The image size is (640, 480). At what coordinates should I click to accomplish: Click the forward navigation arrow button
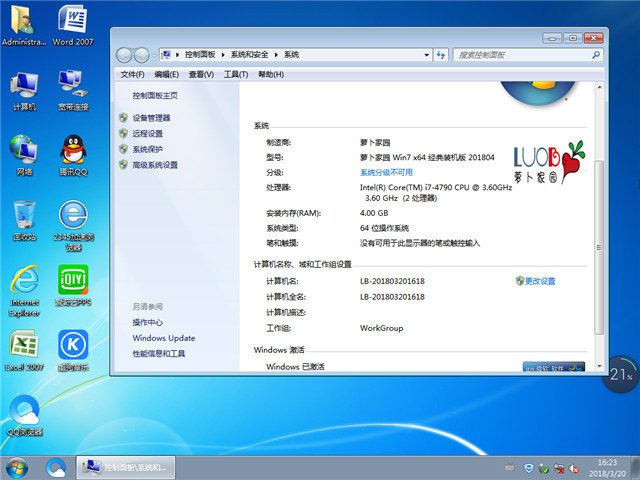(x=141, y=55)
